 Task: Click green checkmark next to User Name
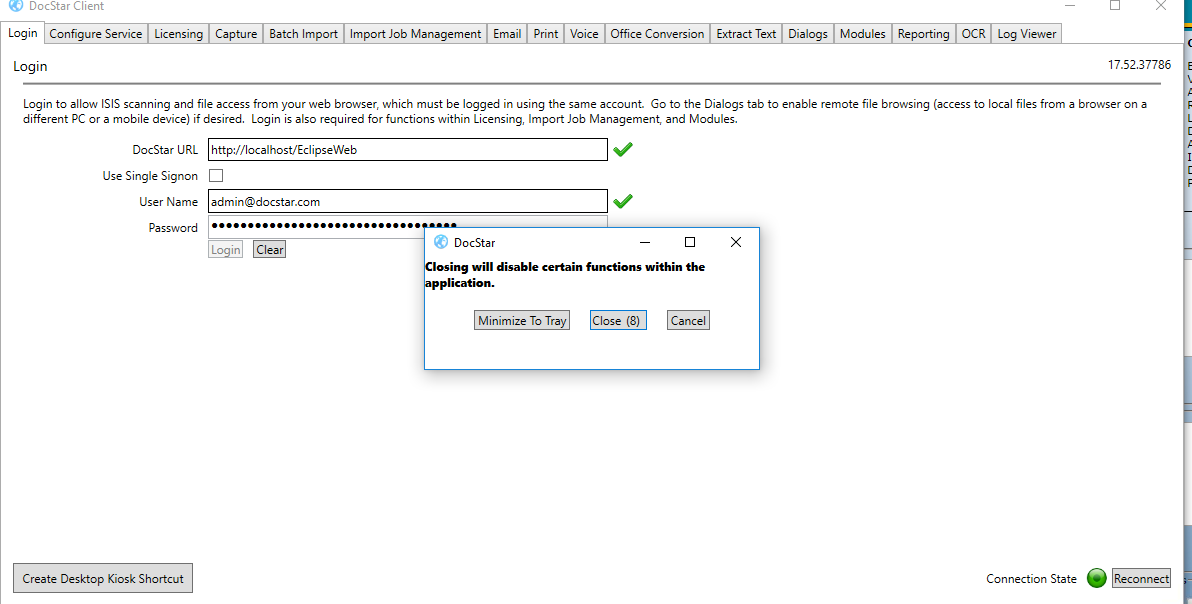[623, 201]
